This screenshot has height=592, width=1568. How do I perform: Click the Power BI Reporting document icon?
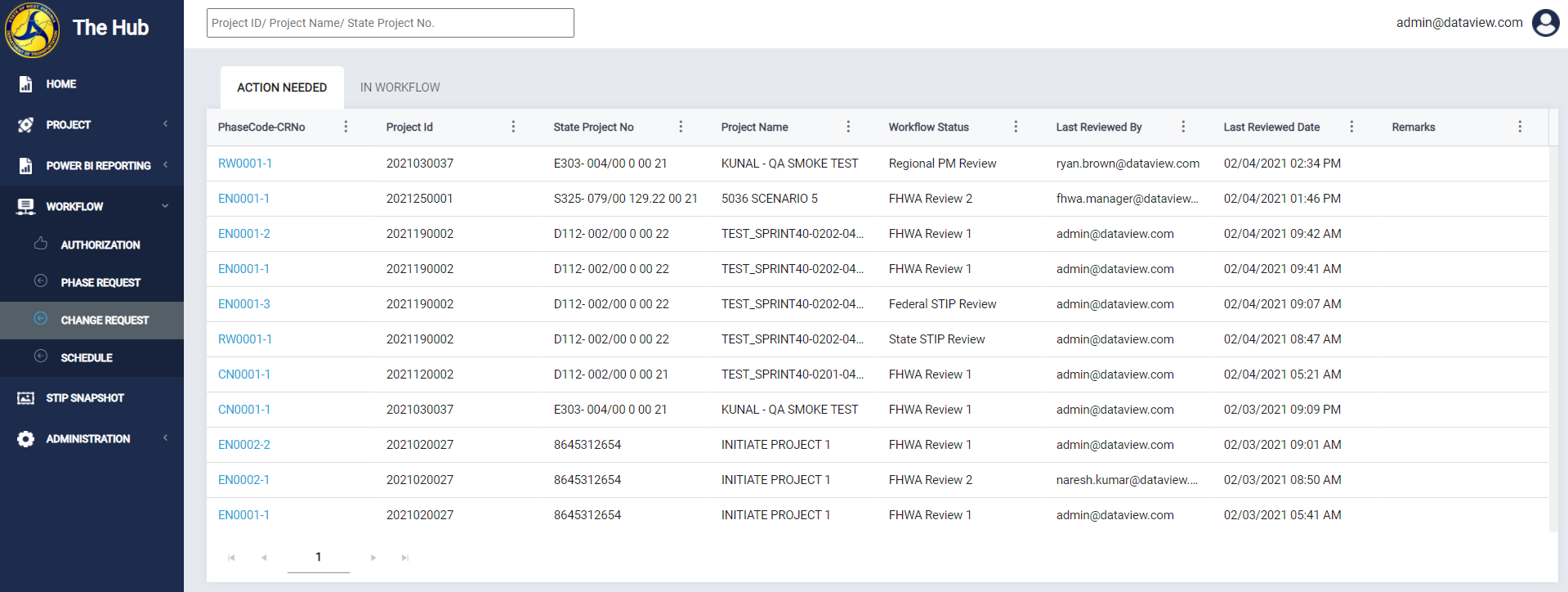pos(25,166)
